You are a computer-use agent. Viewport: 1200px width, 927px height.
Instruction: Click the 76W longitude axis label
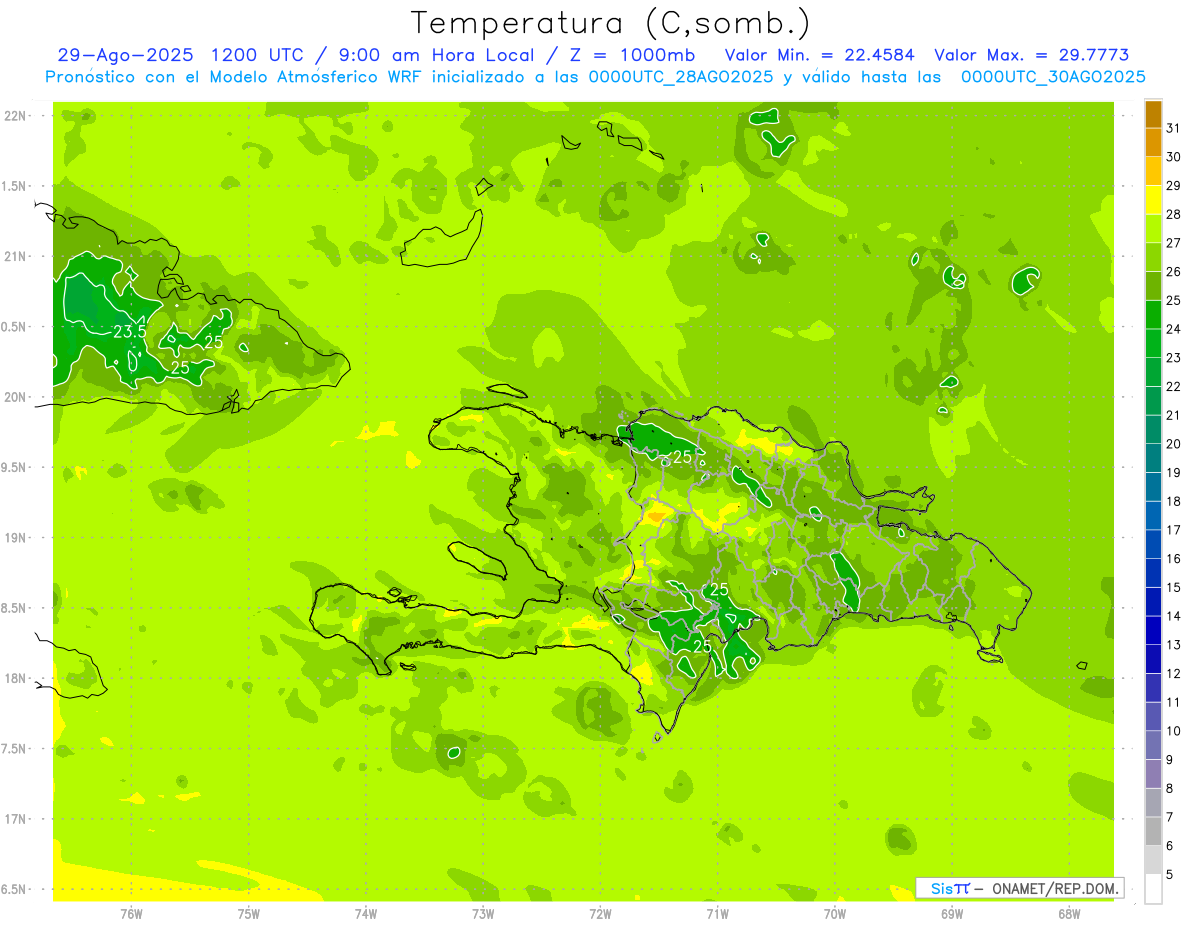(x=131, y=913)
